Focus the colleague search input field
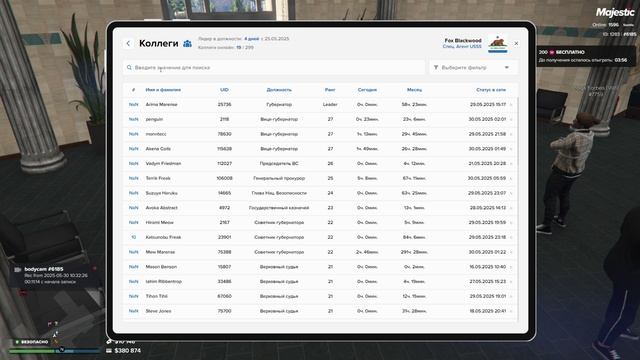Screen dimensions: 640x360 tap(274, 67)
